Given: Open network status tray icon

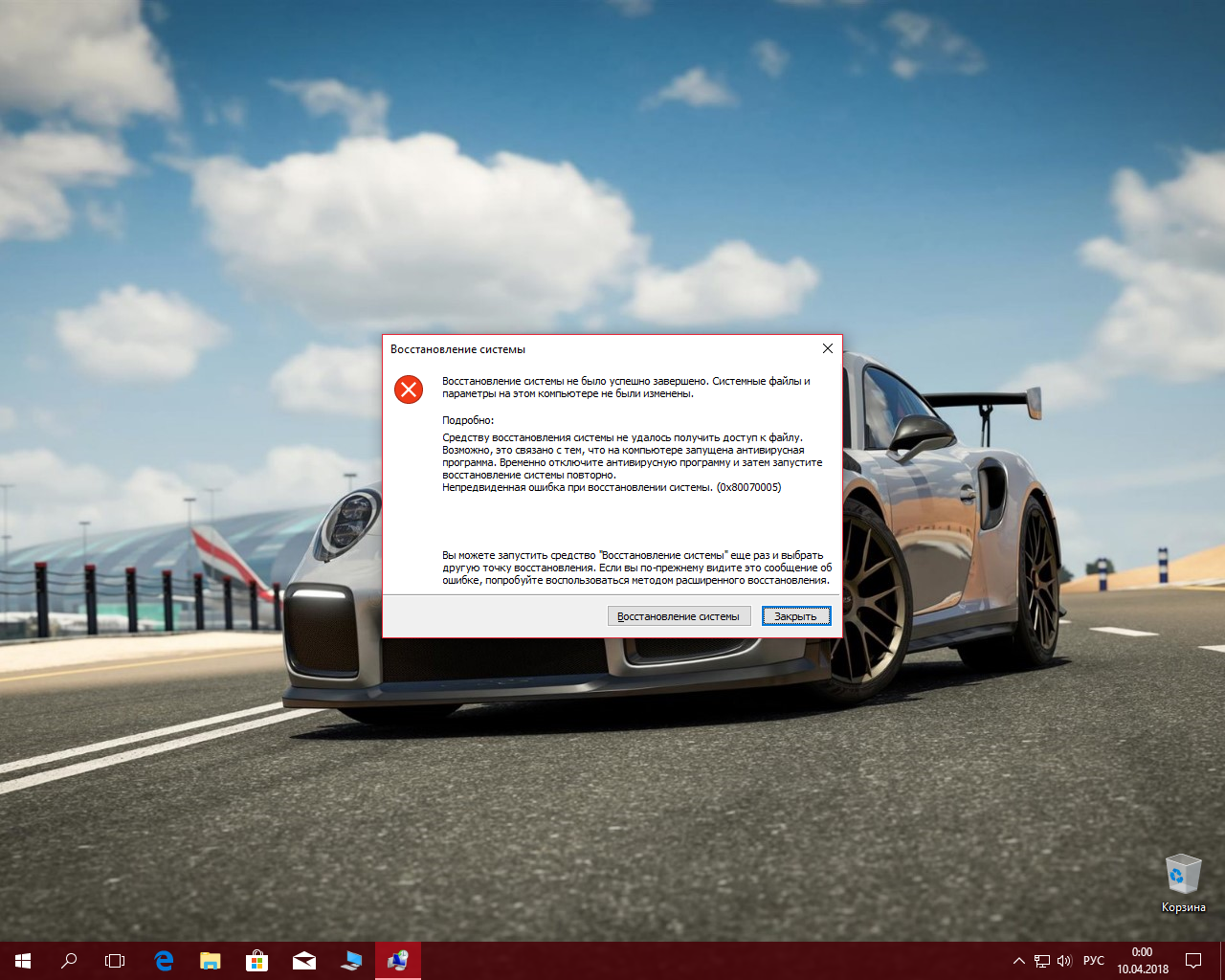Looking at the screenshot, I should (x=1042, y=961).
